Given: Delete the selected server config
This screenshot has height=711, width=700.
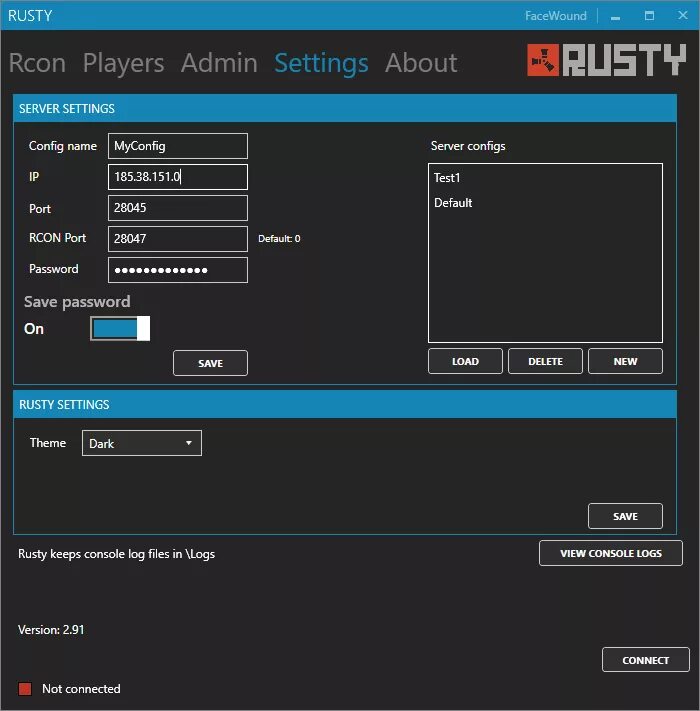Looking at the screenshot, I should point(545,361).
